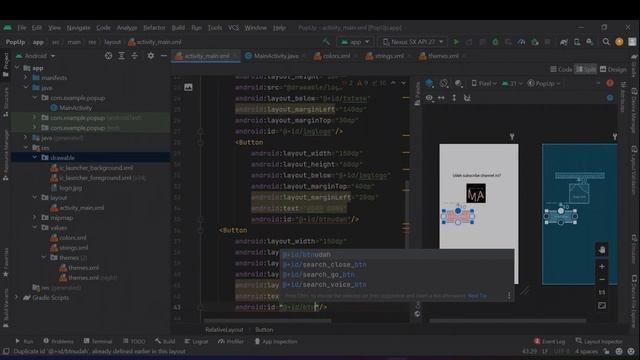The height and width of the screenshot is (360, 640).
Task: Expand Gradle Scripts node
Action: coord(17,298)
